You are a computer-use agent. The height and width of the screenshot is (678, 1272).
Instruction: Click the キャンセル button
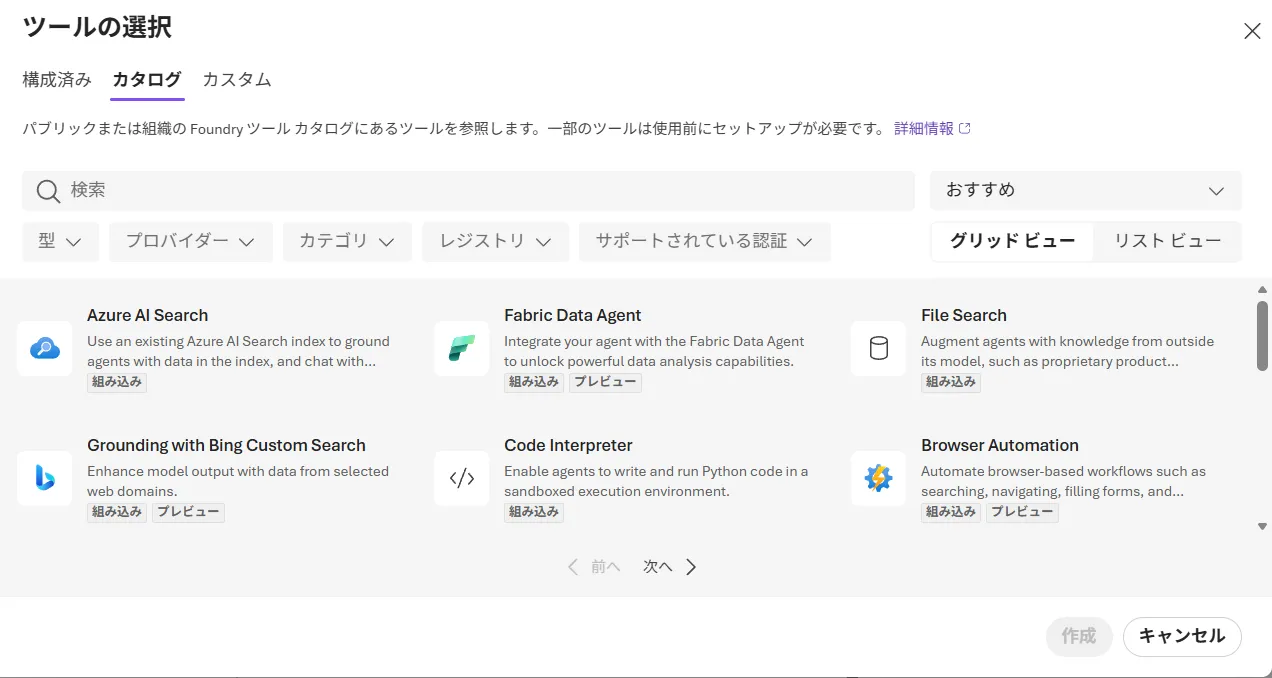tap(1182, 636)
